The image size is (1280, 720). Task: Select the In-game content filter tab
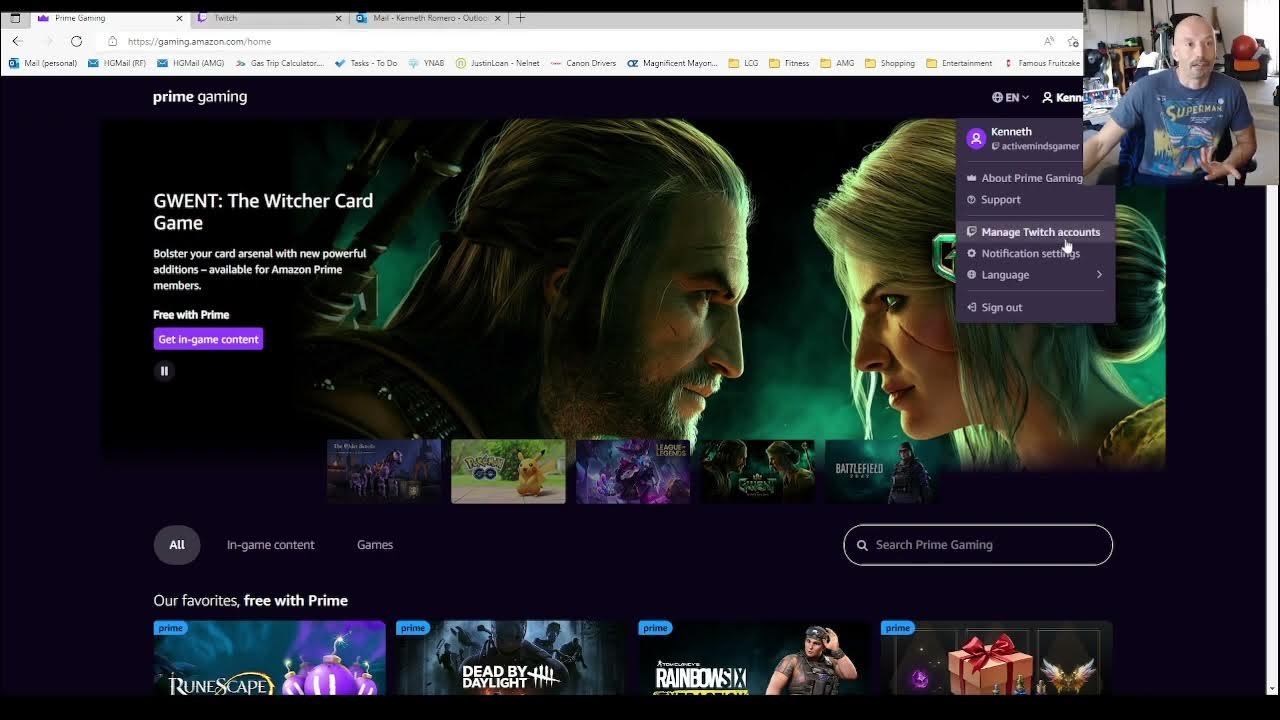click(x=270, y=545)
